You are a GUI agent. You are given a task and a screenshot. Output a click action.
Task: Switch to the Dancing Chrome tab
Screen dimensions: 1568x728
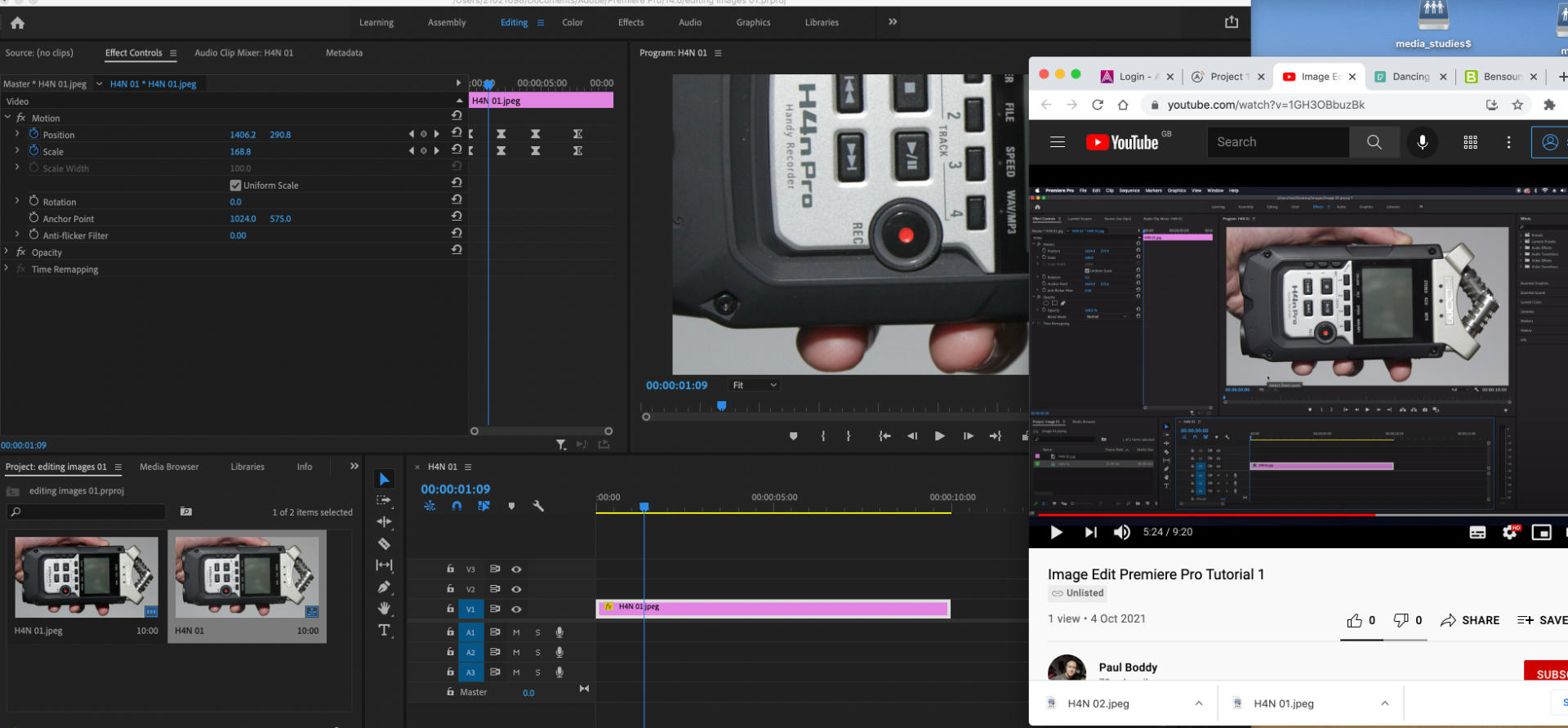[x=1410, y=77]
